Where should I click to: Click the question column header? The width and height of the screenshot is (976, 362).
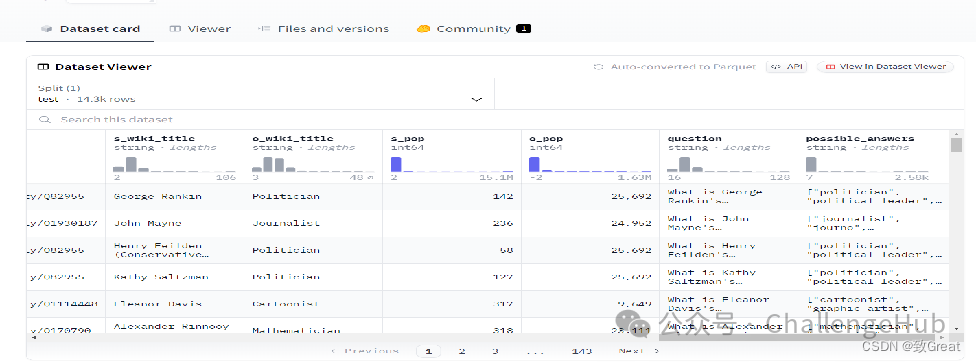pyautogui.click(x=695, y=139)
